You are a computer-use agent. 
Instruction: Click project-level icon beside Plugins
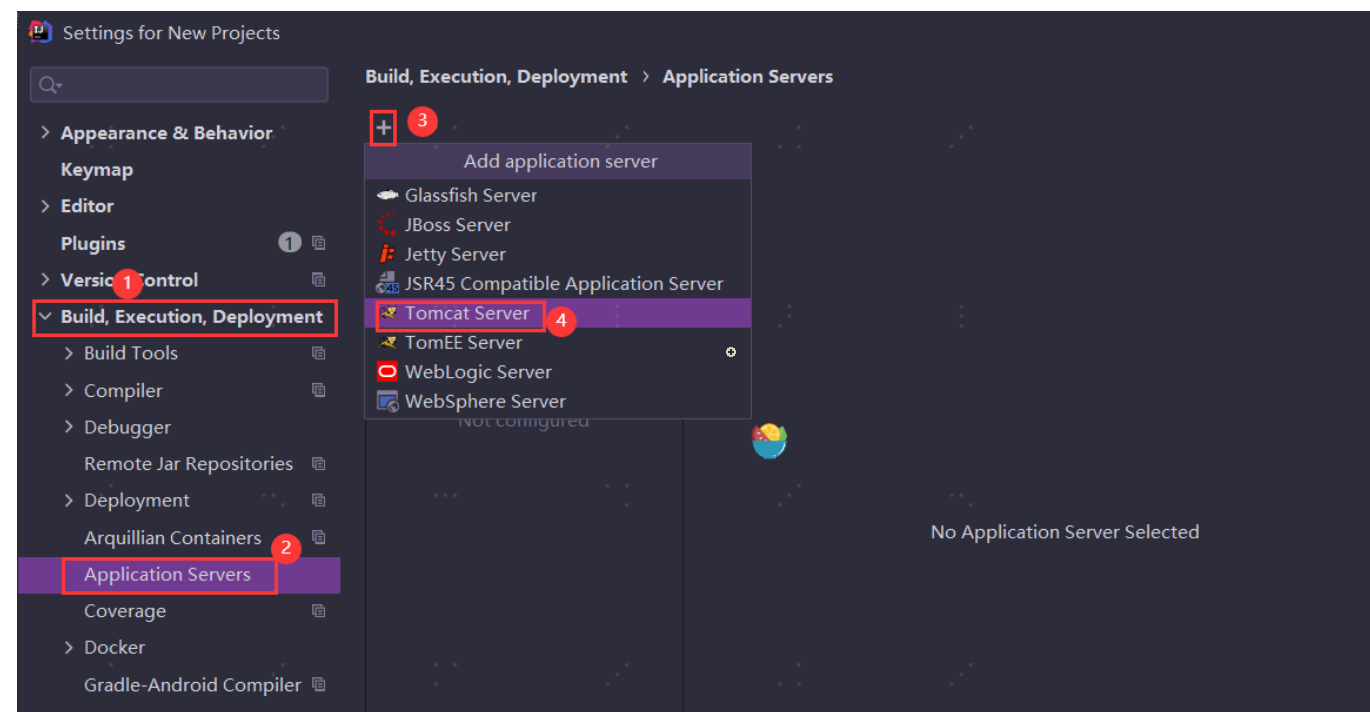coord(318,243)
